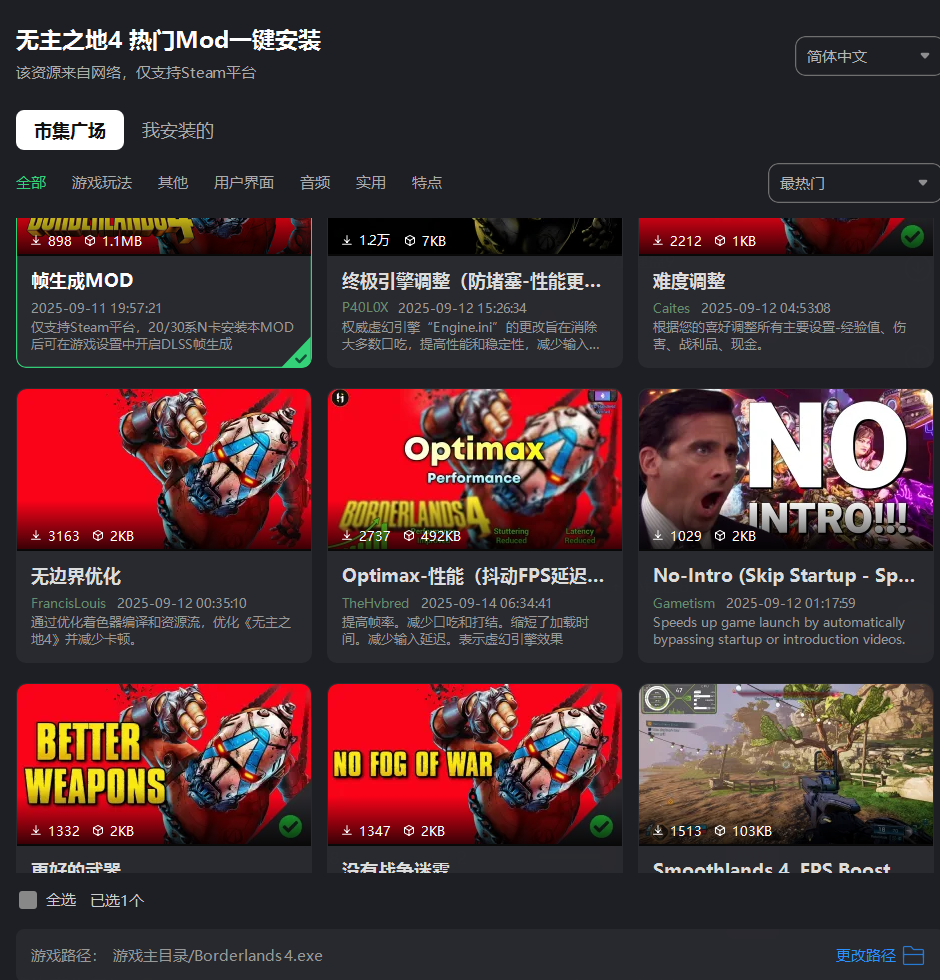Click the folder icon beside 更改路径

pos(913,956)
